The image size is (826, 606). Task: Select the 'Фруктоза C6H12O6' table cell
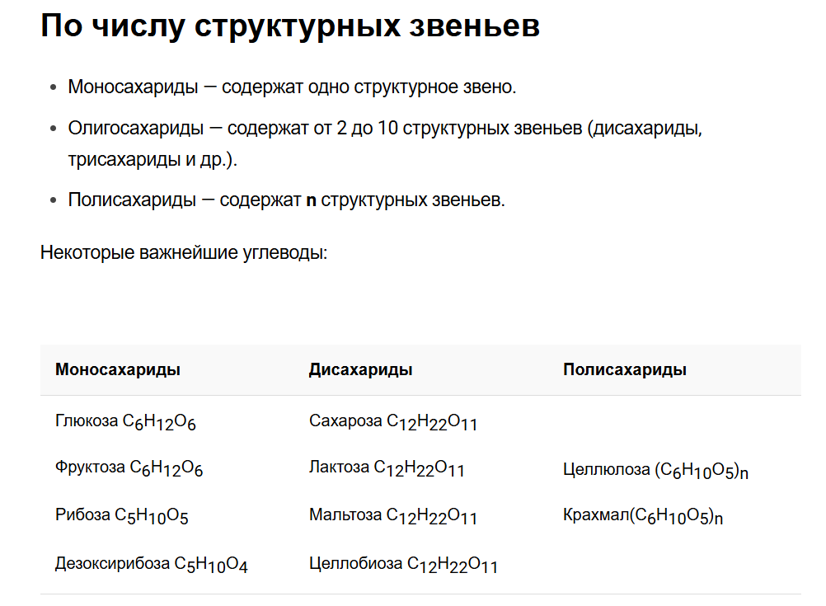point(129,468)
